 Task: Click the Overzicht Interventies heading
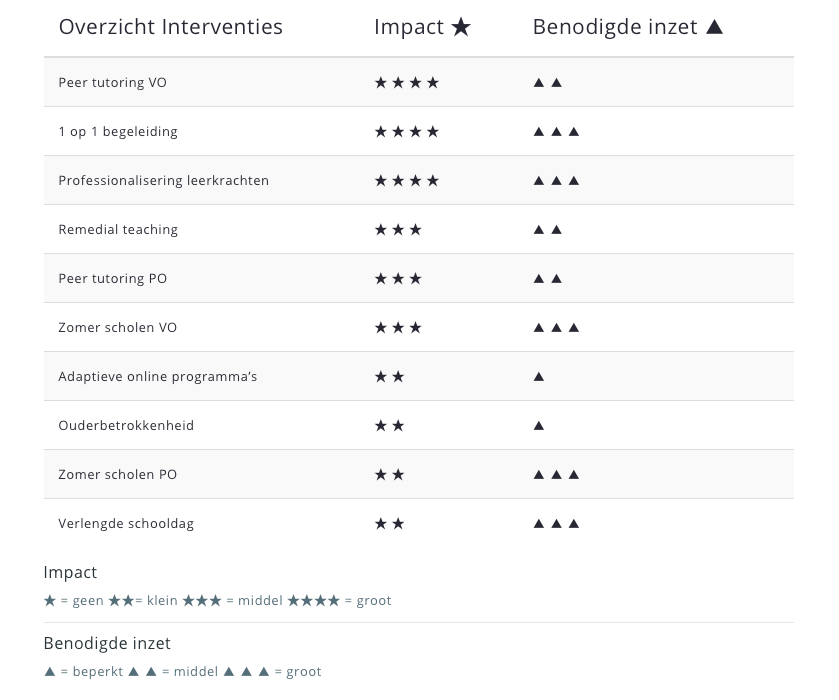171,27
